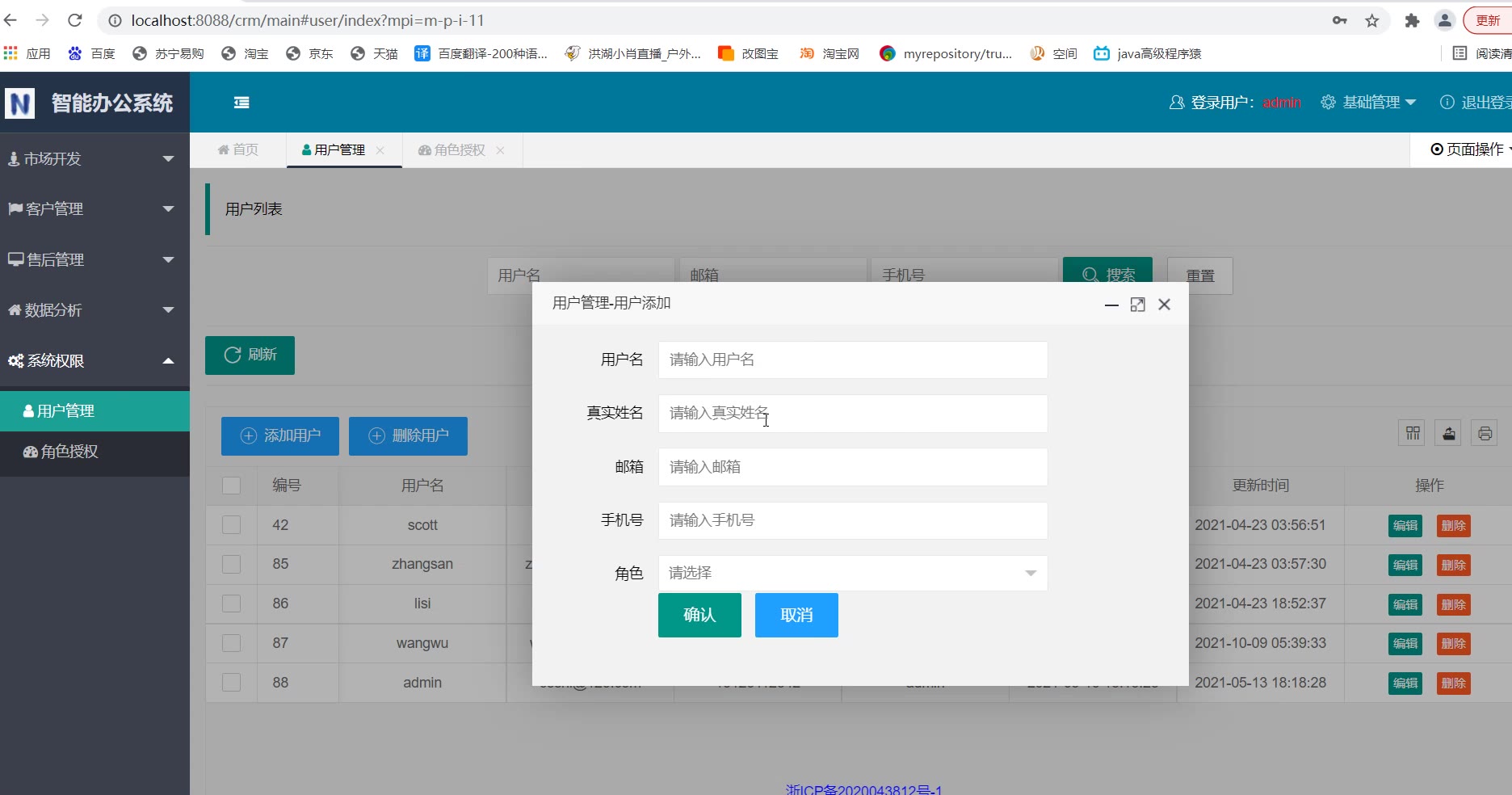Click the 用户名 input in dialog
Viewport: 1512px width, 795px height.
point(852,360)
